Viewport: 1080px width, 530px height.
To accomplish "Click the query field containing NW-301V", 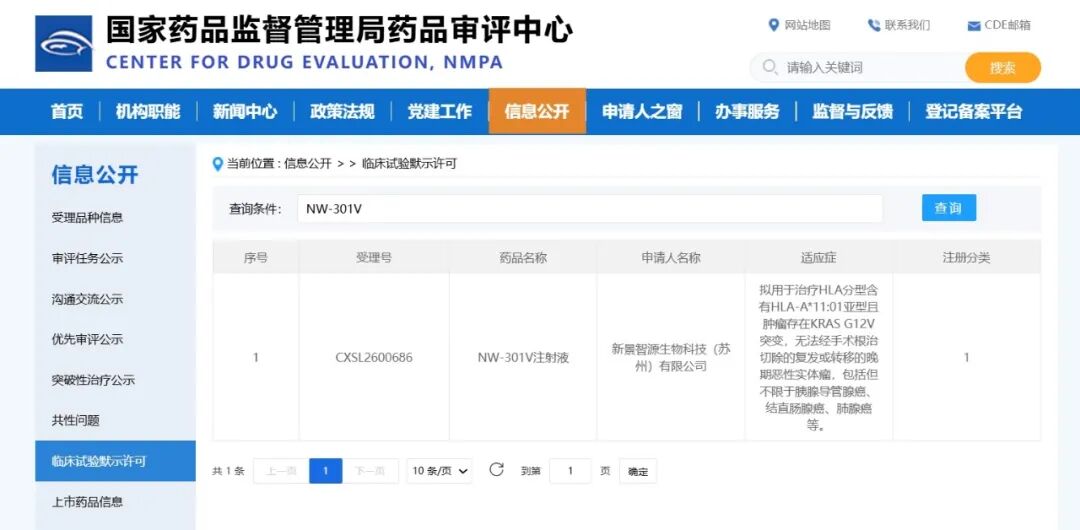I will coord(590,208).
